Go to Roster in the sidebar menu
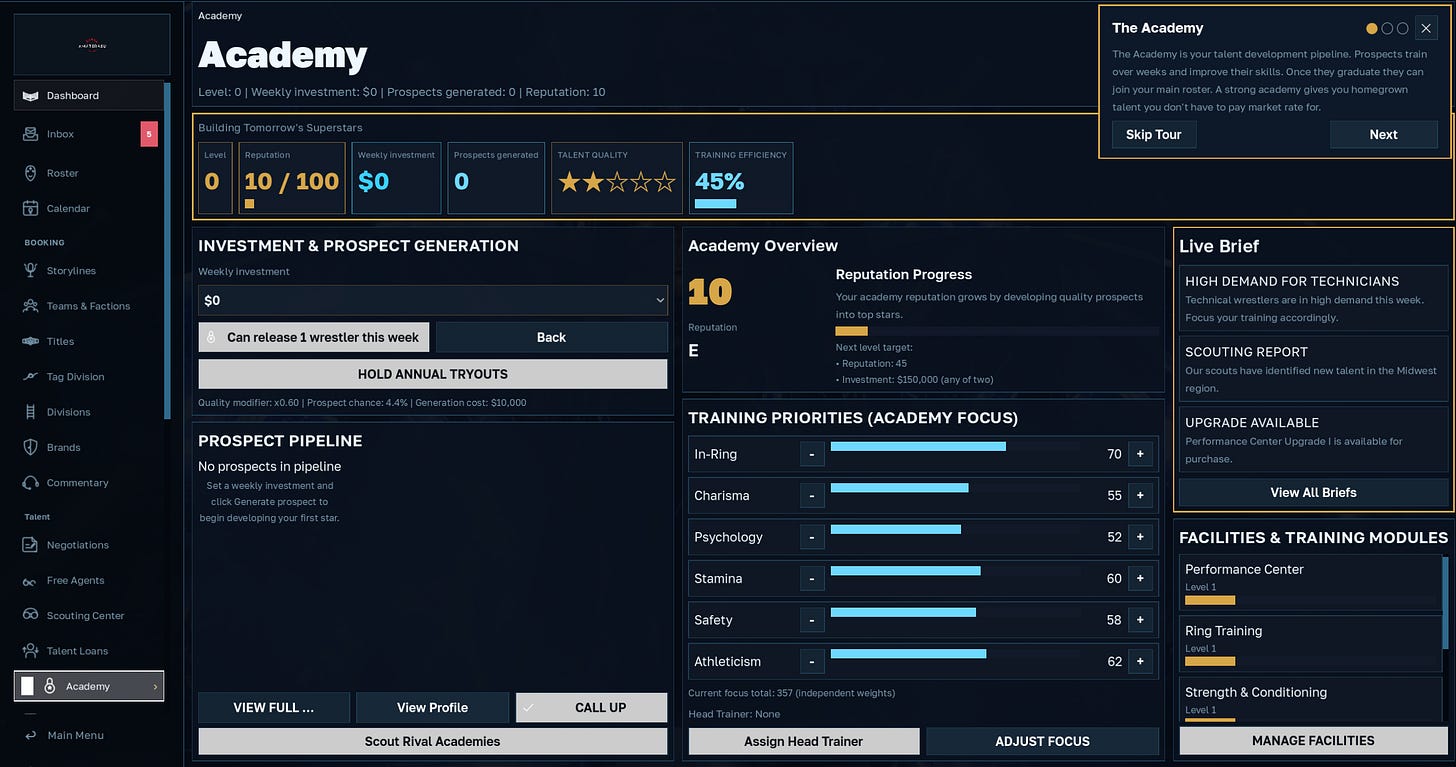 pyautogui.click(x=62, y=173)
